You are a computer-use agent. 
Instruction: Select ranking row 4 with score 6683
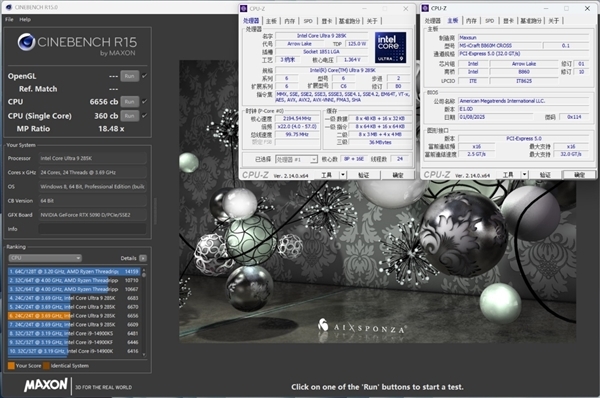[74, 298]
